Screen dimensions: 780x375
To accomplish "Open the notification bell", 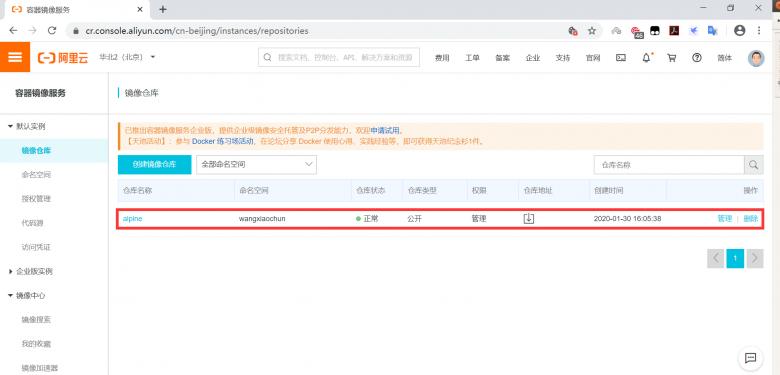I will pyautogui.click(x=646, y=58).
